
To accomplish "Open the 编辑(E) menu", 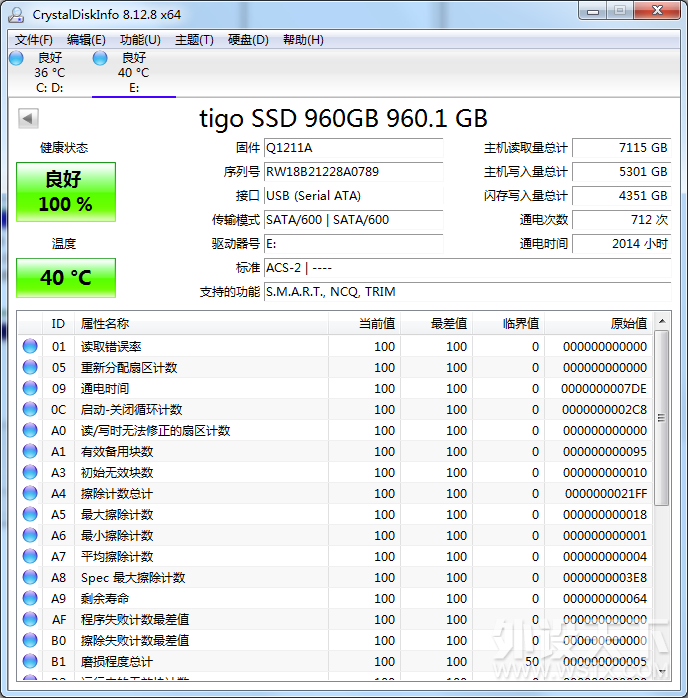I will (x=86, y=40).
